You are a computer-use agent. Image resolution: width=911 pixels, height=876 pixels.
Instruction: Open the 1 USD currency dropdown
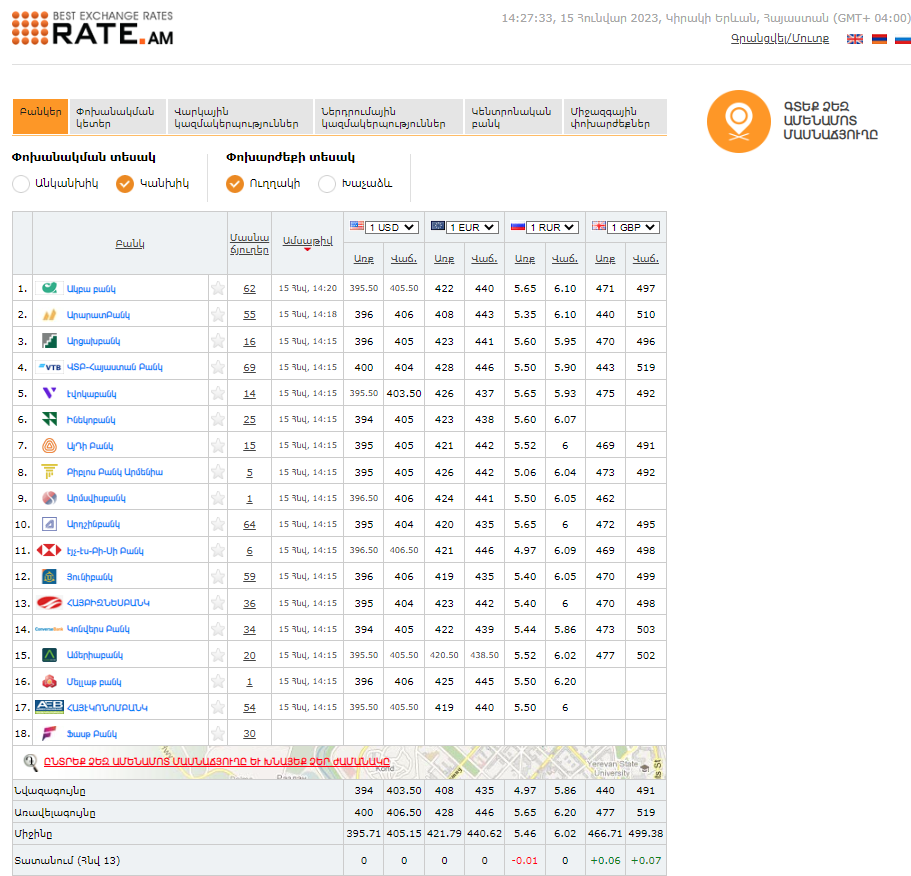(392, 227)
